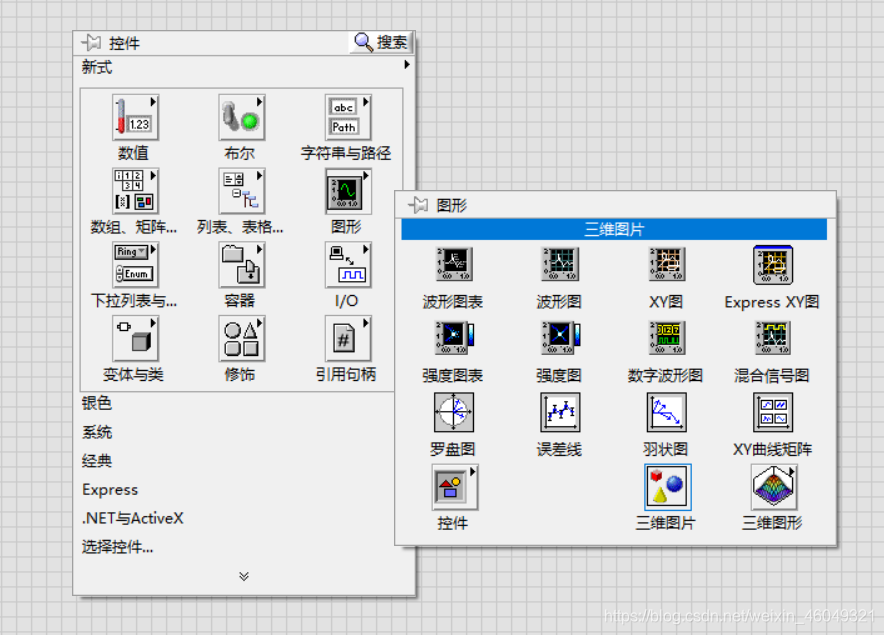Open the 字符串与路径 palette icon
Screen dimensions: 884x635
pyautogui.click(x=348, y=117)
